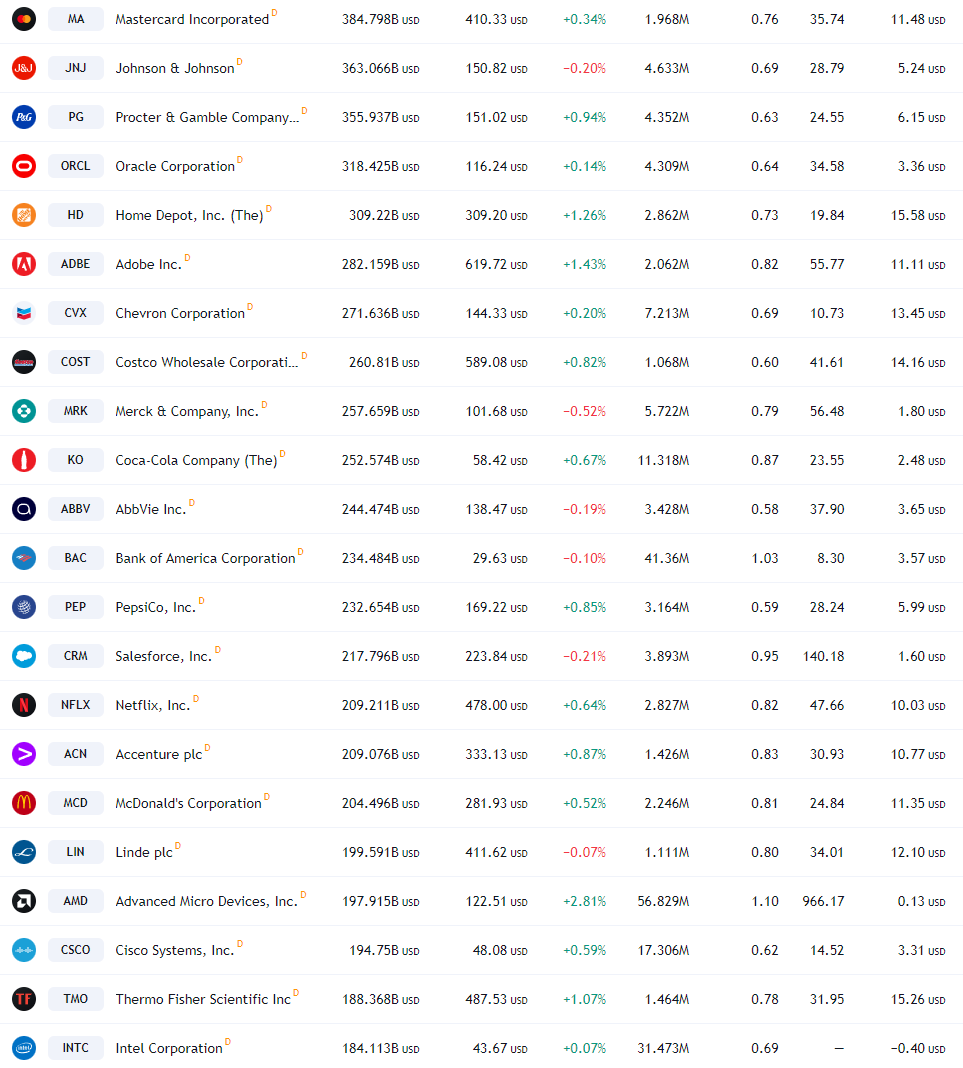Viewport: 963px width, 1068px height.
Task: Click the AMD logo icon
Action: (x=24, y=902)
